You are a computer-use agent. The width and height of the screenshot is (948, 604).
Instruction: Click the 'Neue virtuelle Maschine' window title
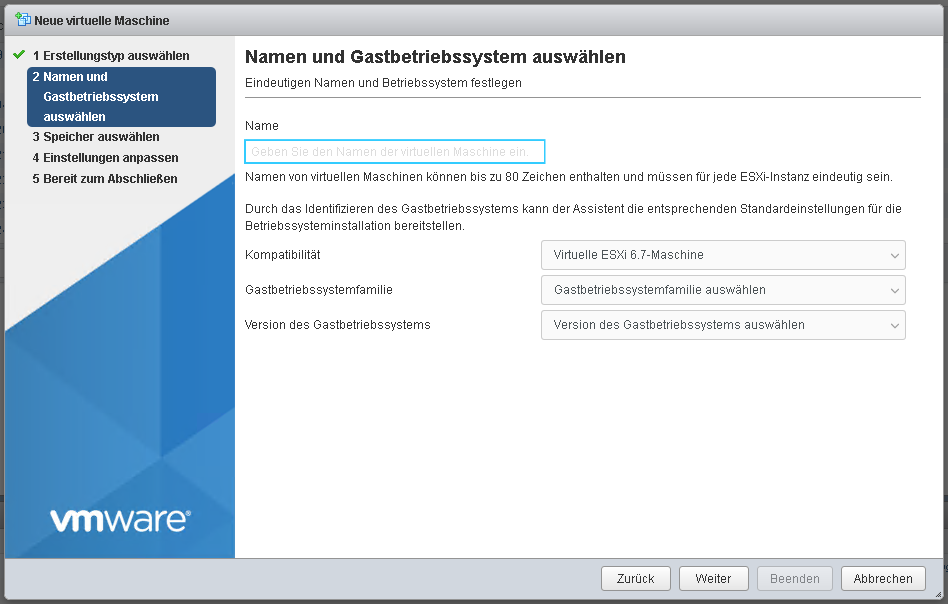pos(102,21)
